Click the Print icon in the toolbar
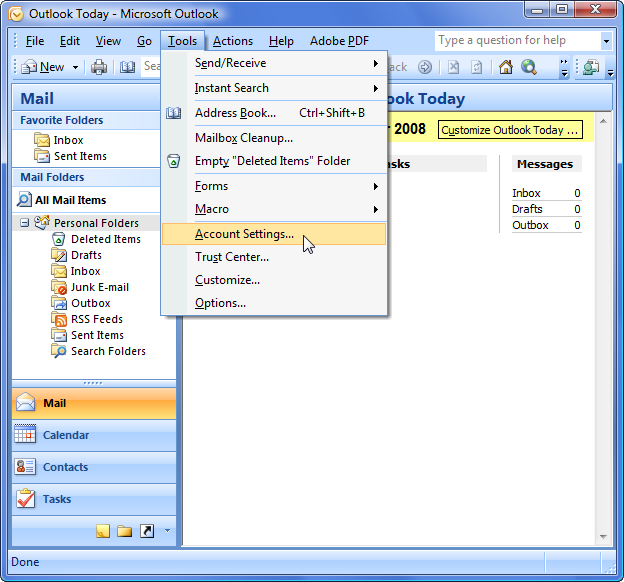Viewport: 624px width, 582px height. [99, 67]
